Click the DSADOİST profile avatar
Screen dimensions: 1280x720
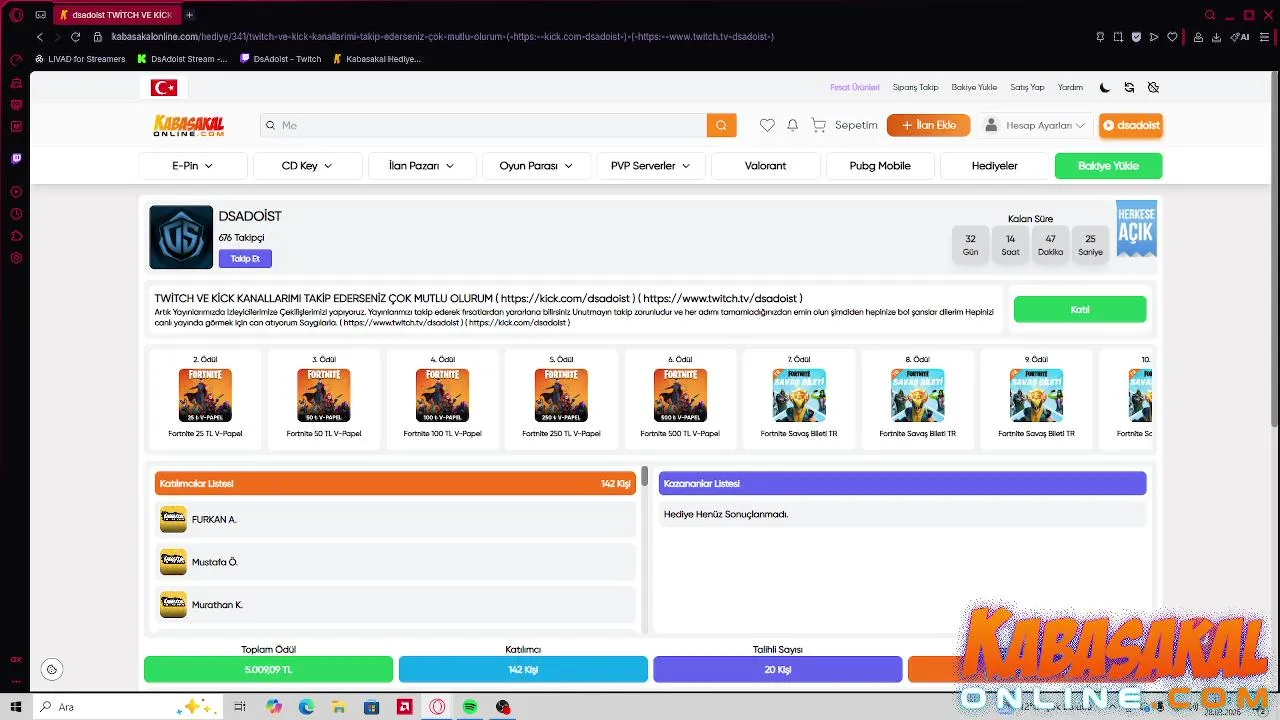pos(181,237)
